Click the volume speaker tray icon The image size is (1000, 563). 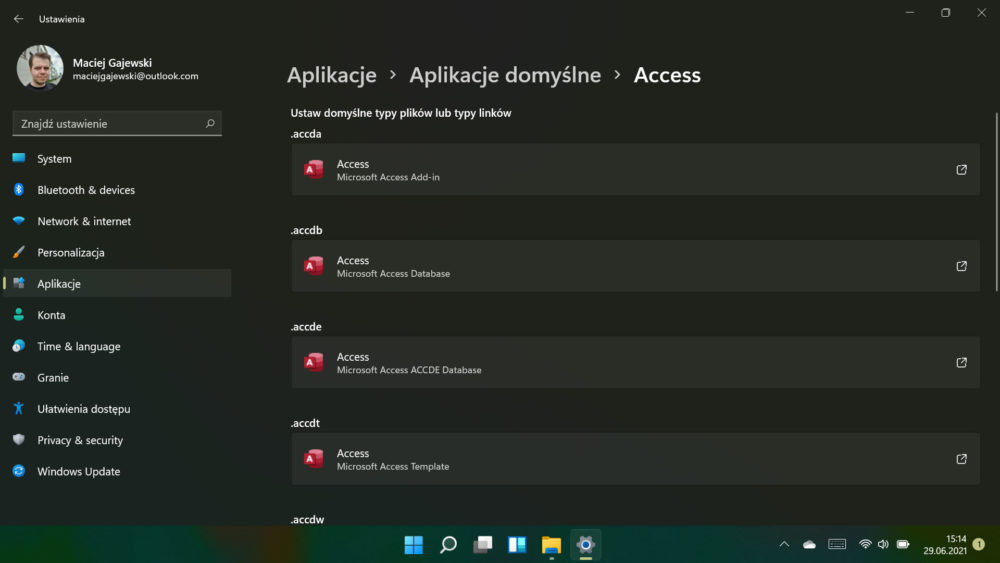[x=883, y=545]
